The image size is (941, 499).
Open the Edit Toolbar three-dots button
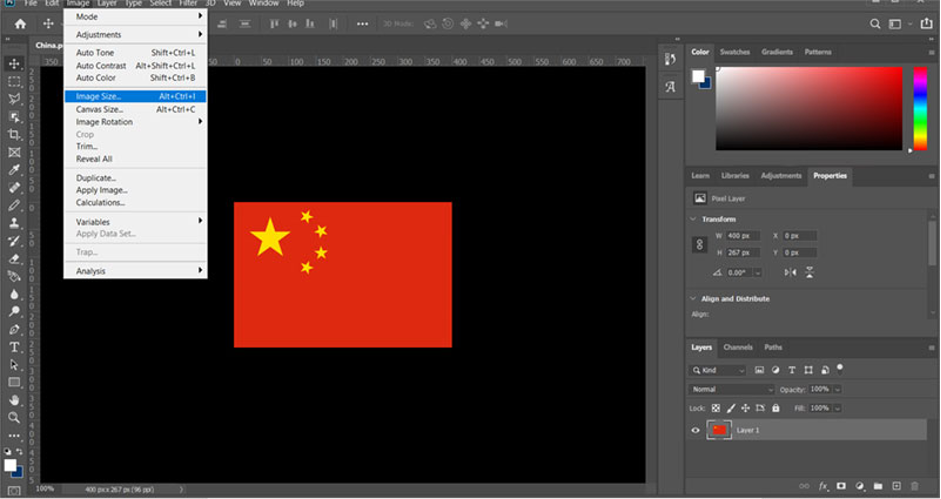point(14,435)
